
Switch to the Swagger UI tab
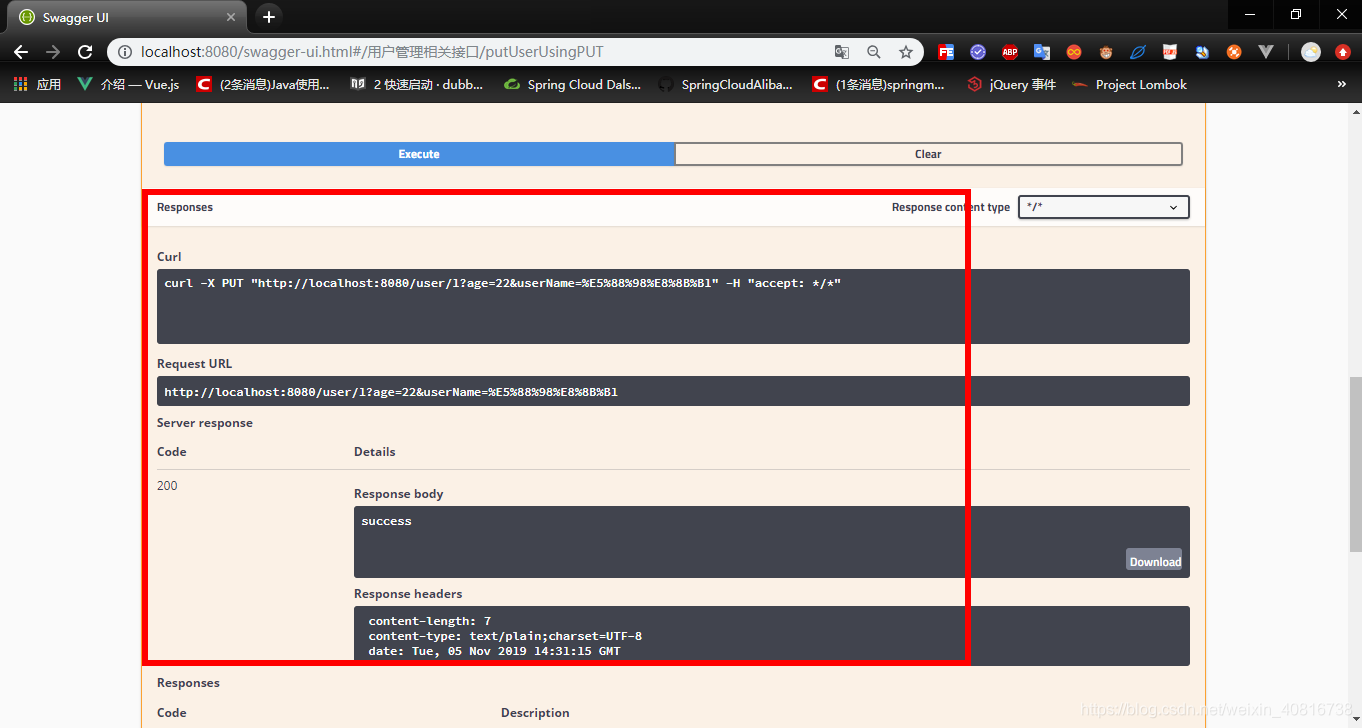125,17
